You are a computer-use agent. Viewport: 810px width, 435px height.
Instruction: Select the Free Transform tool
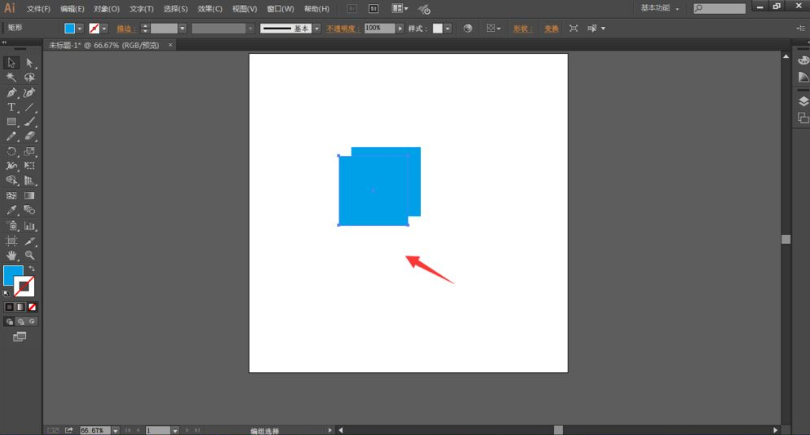coord(29,166)
